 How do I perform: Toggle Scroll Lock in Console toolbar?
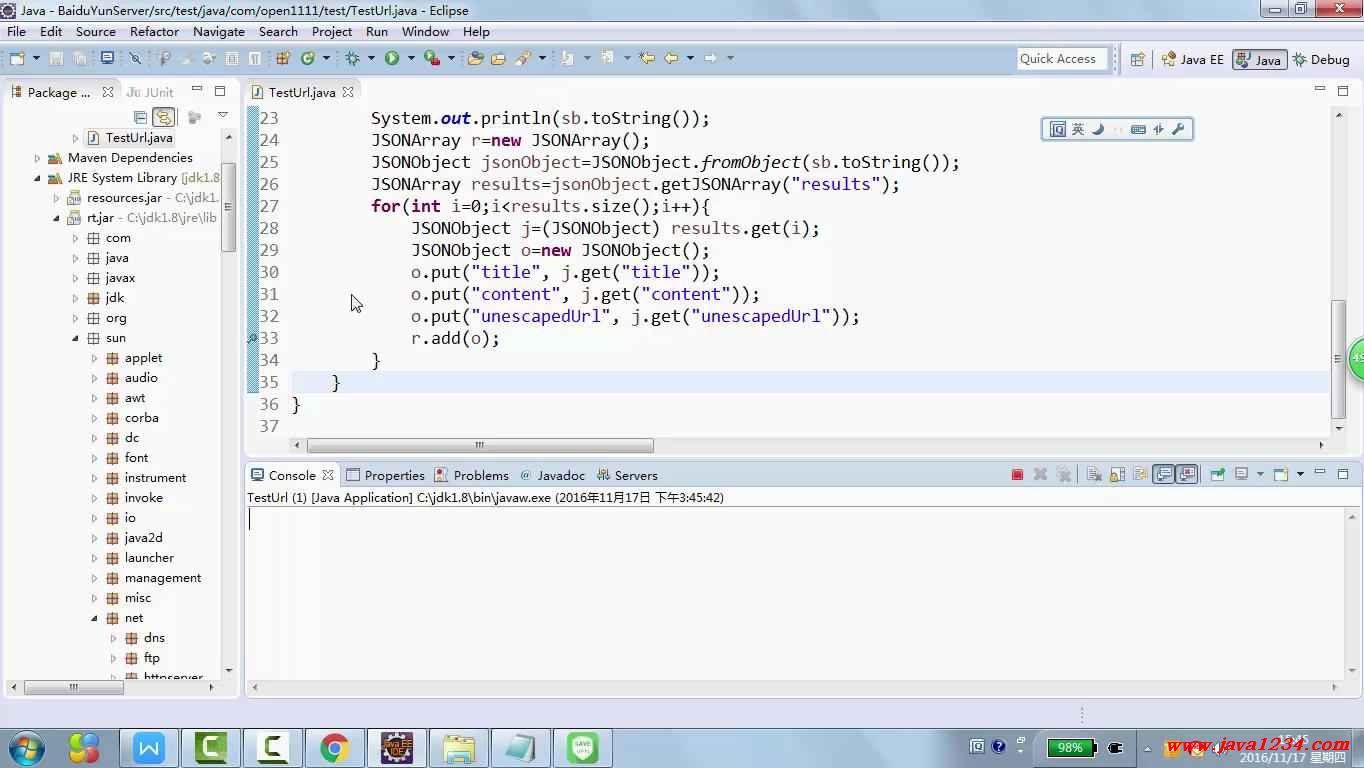click(x=1117, y=475)
